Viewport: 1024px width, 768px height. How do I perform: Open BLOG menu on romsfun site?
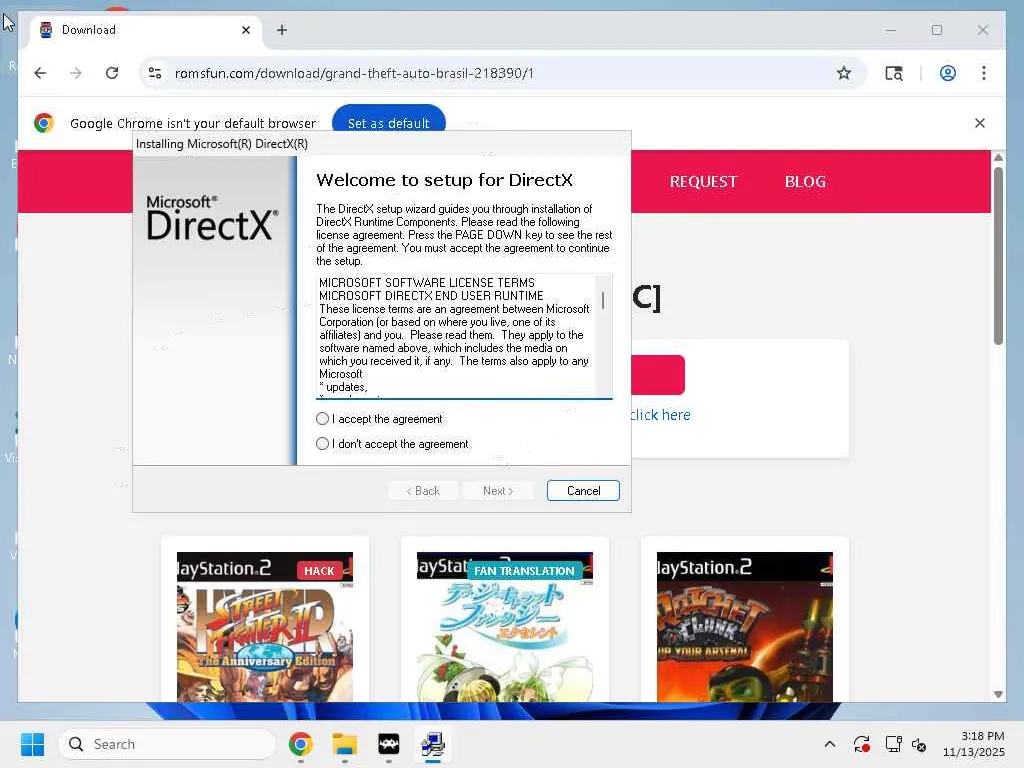click(805, 182)
